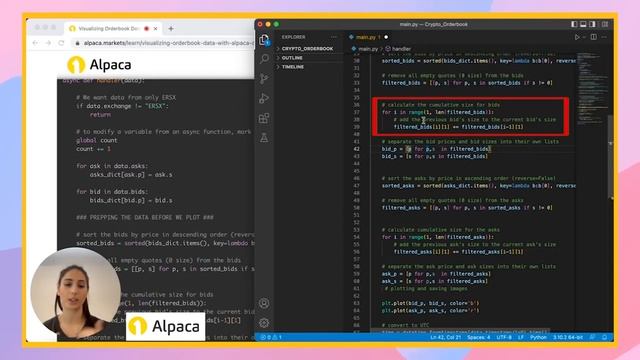Open the Testing flask view
This screenshot has height=360, width=640.
pyautogui.click(x=264, y=138)
